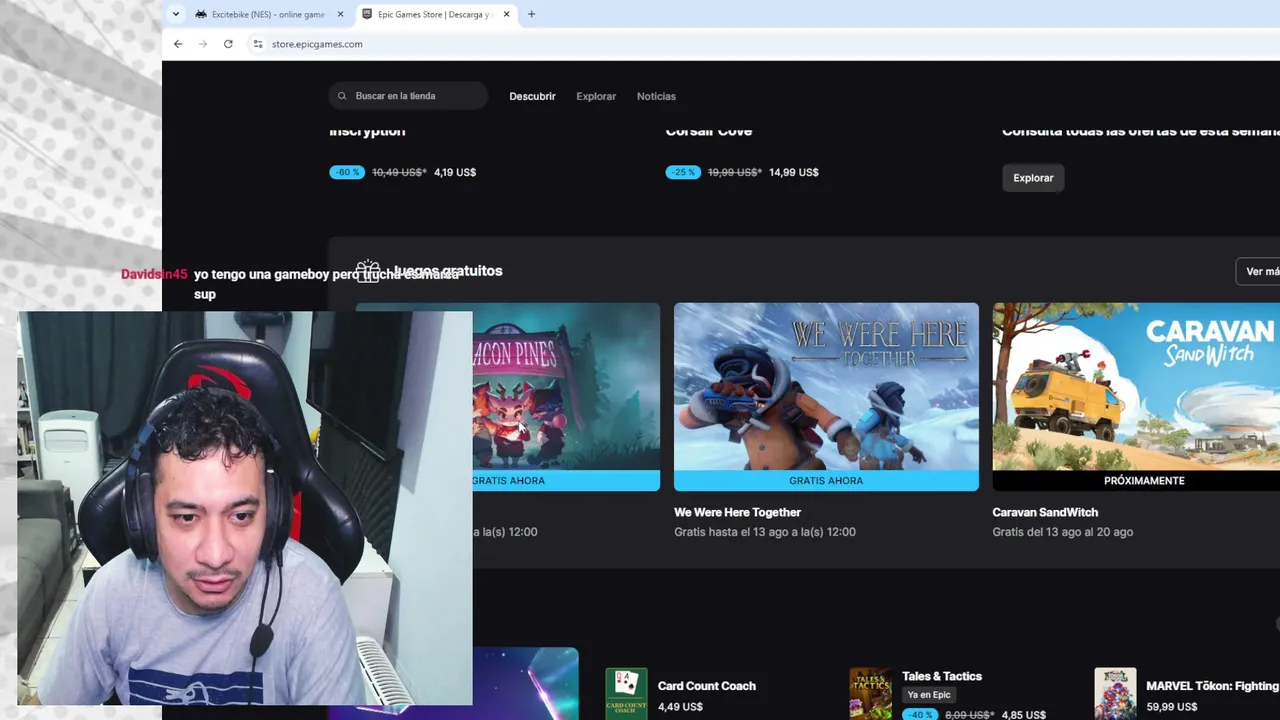Go back to the previous page

(178, 44)
